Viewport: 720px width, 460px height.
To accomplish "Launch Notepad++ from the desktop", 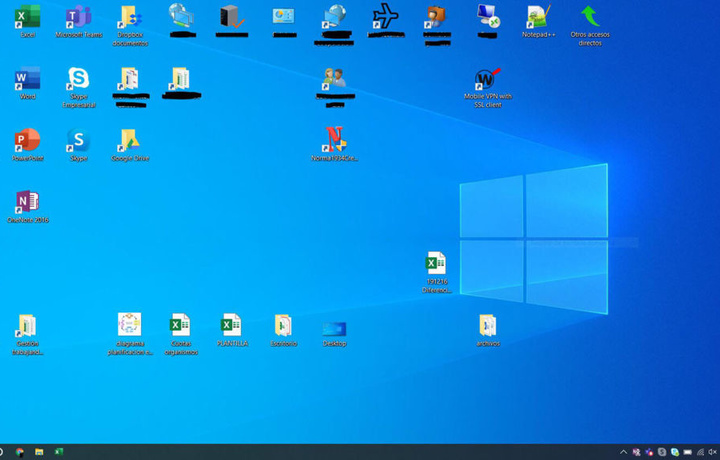I will tap(539, 21).
